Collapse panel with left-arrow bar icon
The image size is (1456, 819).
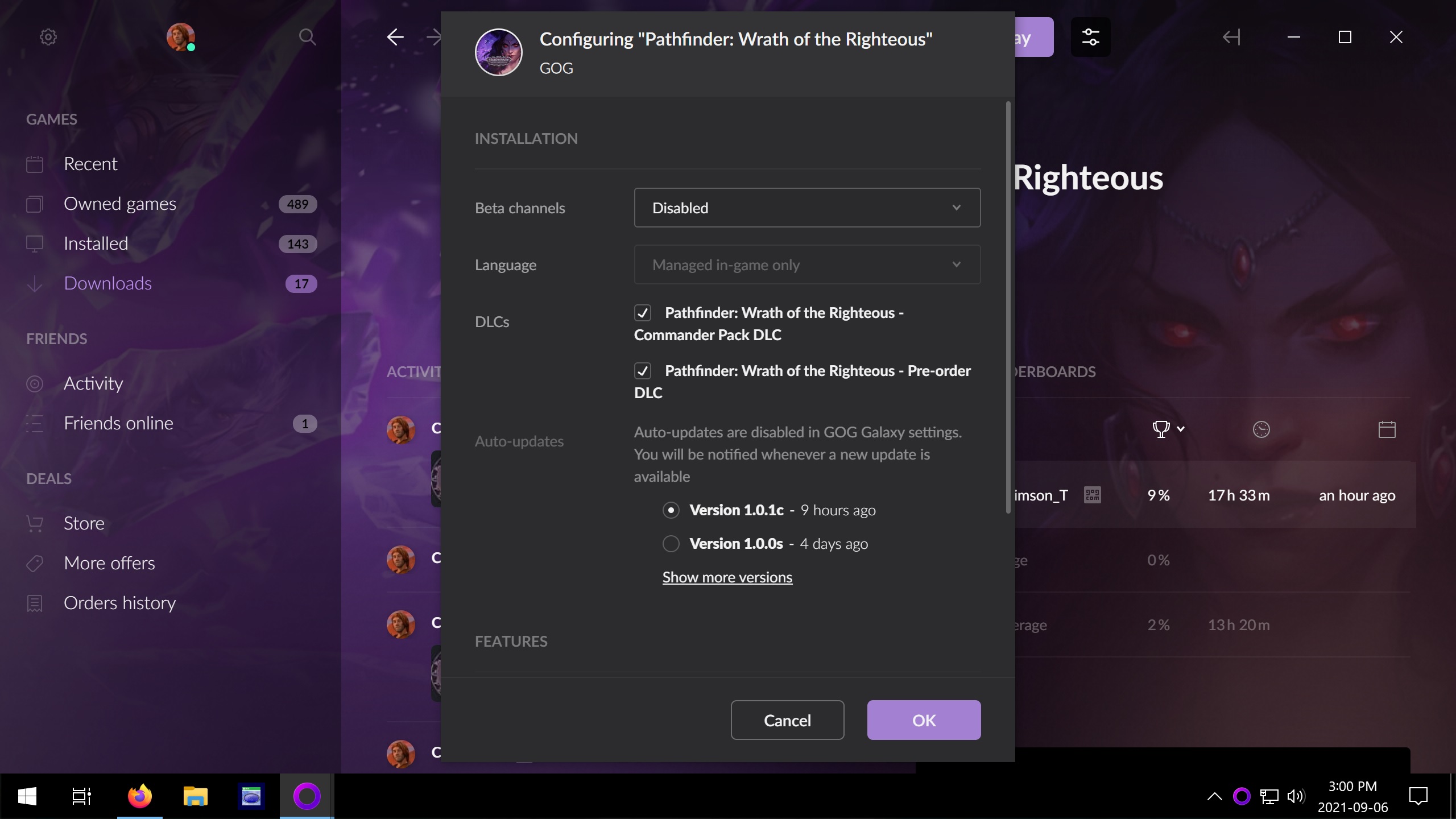(1231, 38)
